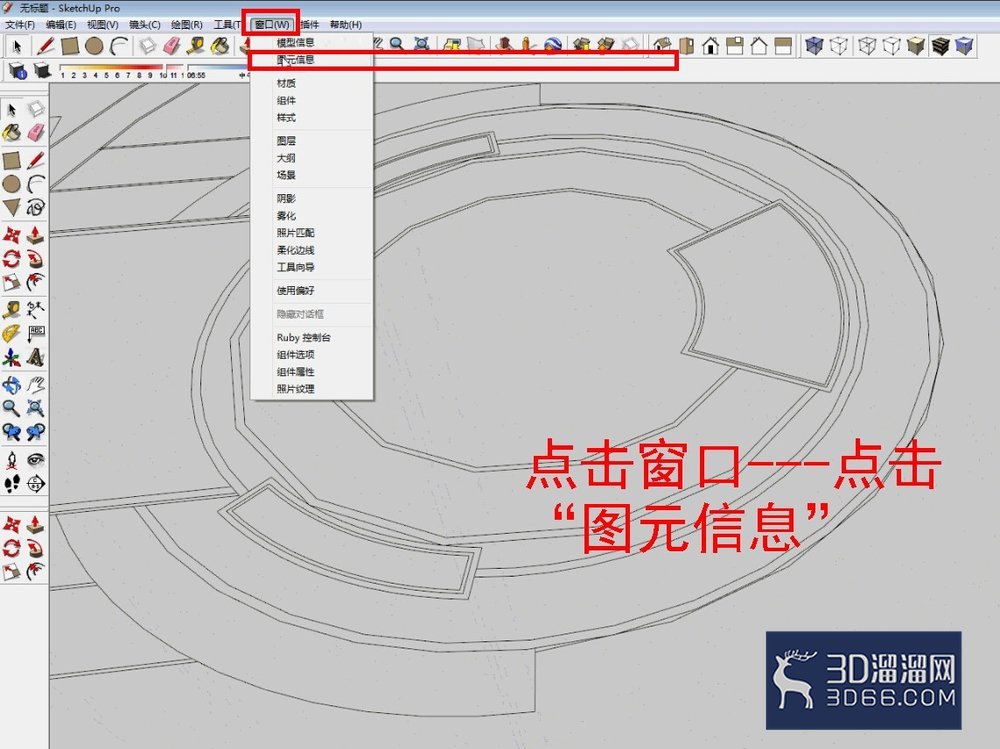Choose the Freehand scribble tool
This screenshot has width=1000, height=749.
coord(36,207)
